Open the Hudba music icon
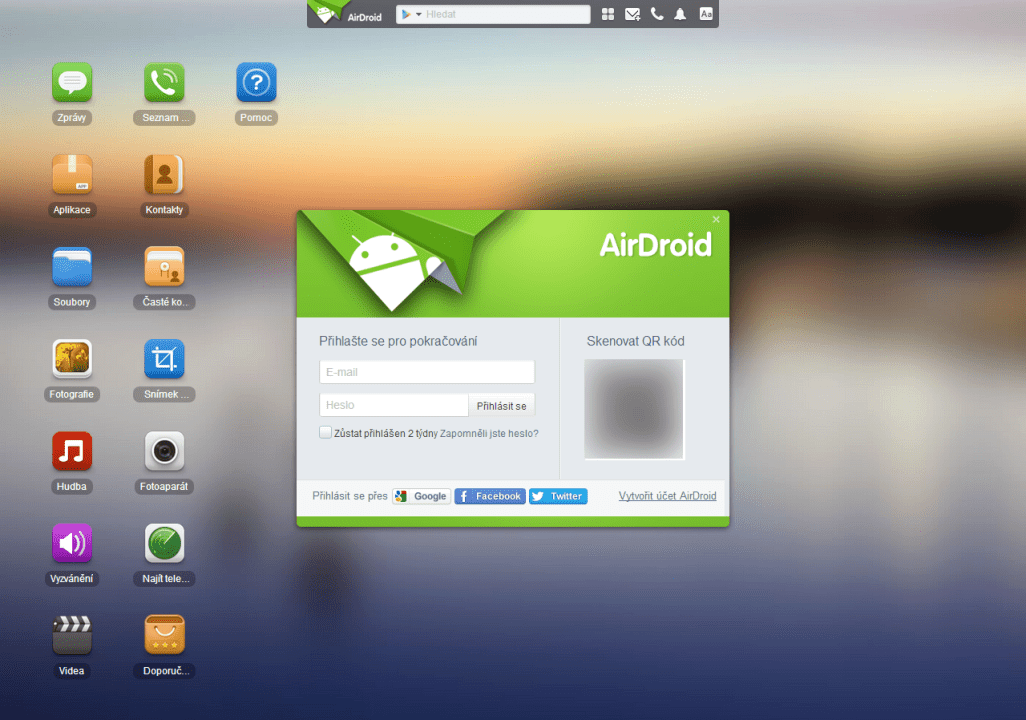 click(x=72, y=452)
